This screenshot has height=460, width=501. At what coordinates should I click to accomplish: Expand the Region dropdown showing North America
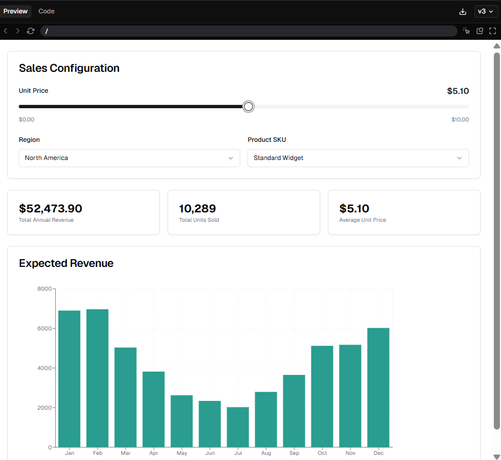(129, 158)
